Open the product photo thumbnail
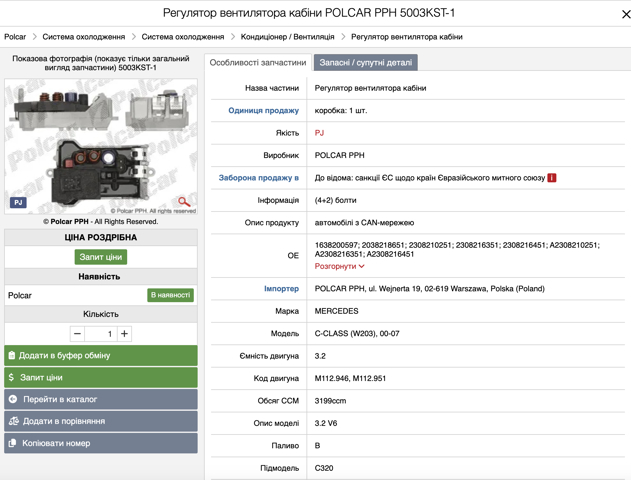The height and width of the screenshot is (480, 631). (101, 146)
